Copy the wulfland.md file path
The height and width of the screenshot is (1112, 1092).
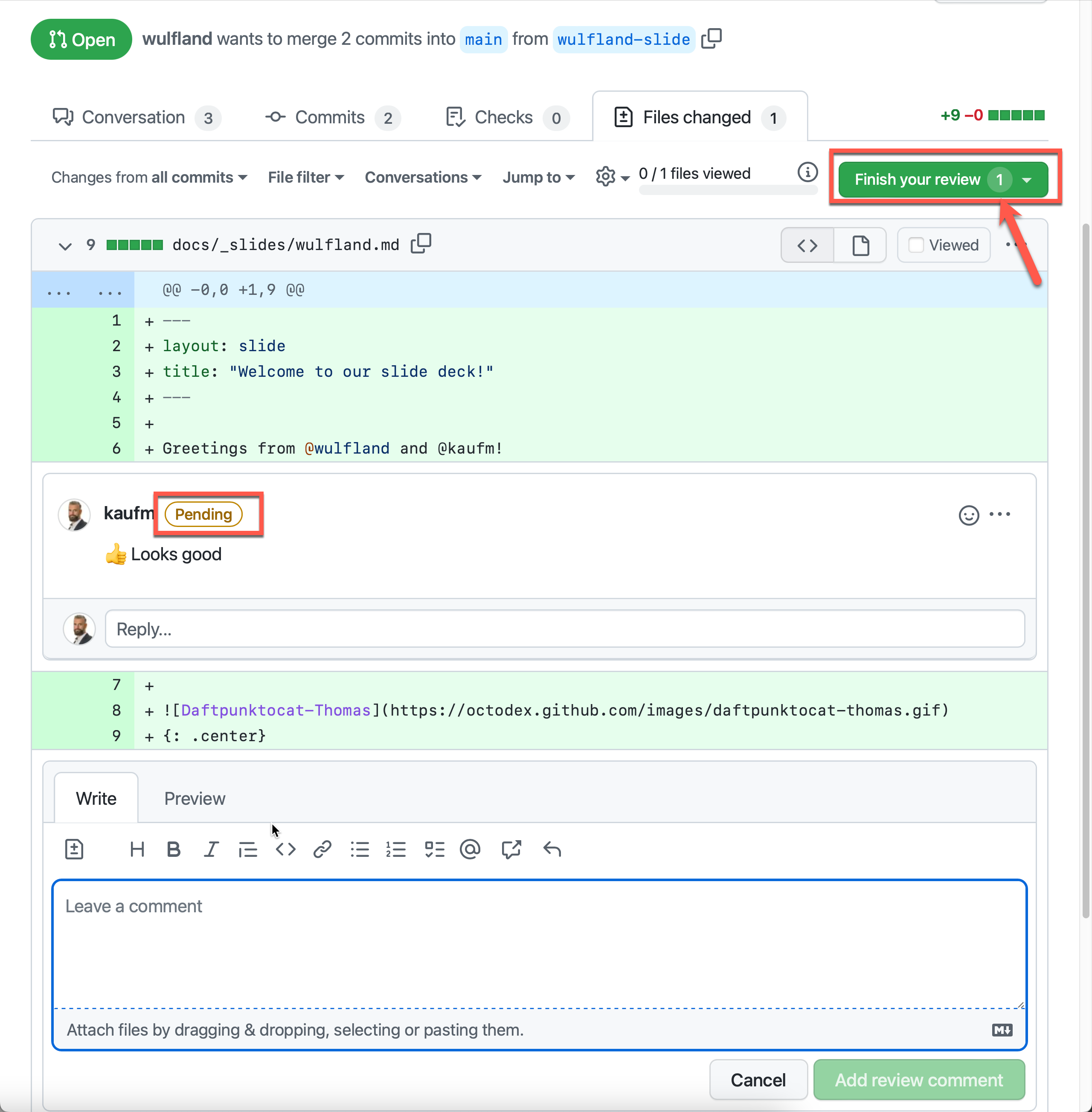click(x=421, y=244)
